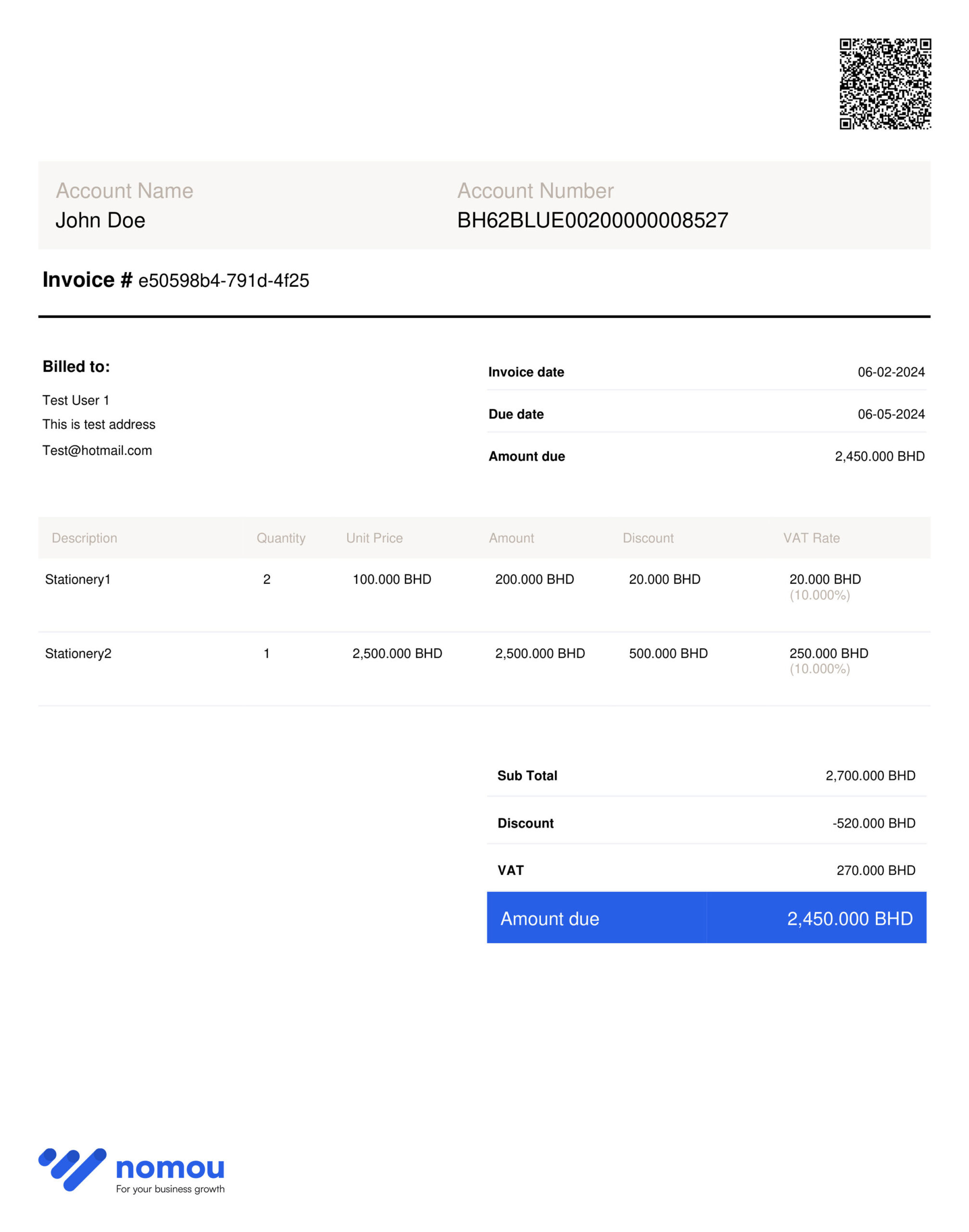
Task: Click the account name John Doe
Action: (x=101, y=220)
